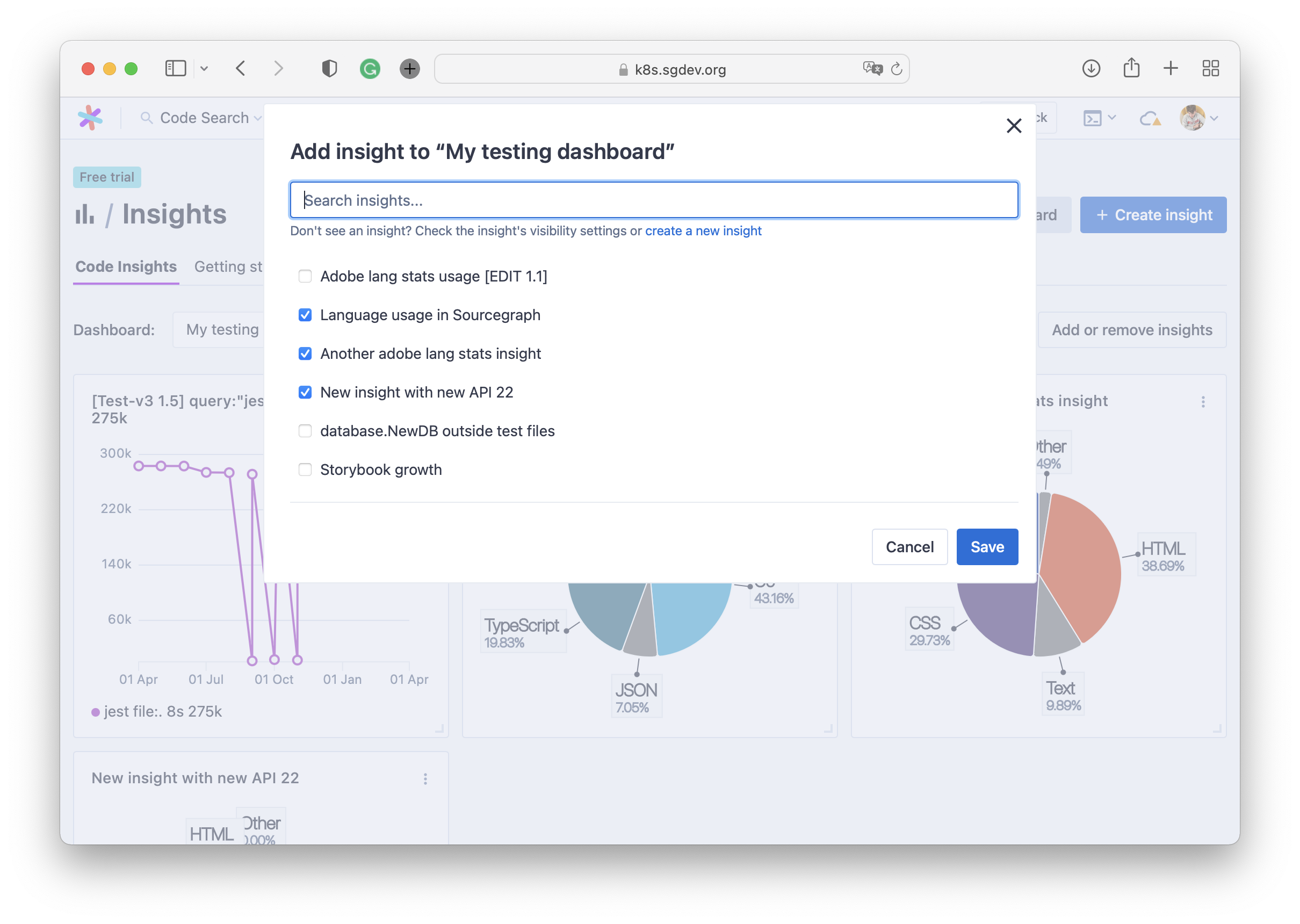Click the translate icon in address bar
Screen dimensions: 1300x924
pos(872,69)
